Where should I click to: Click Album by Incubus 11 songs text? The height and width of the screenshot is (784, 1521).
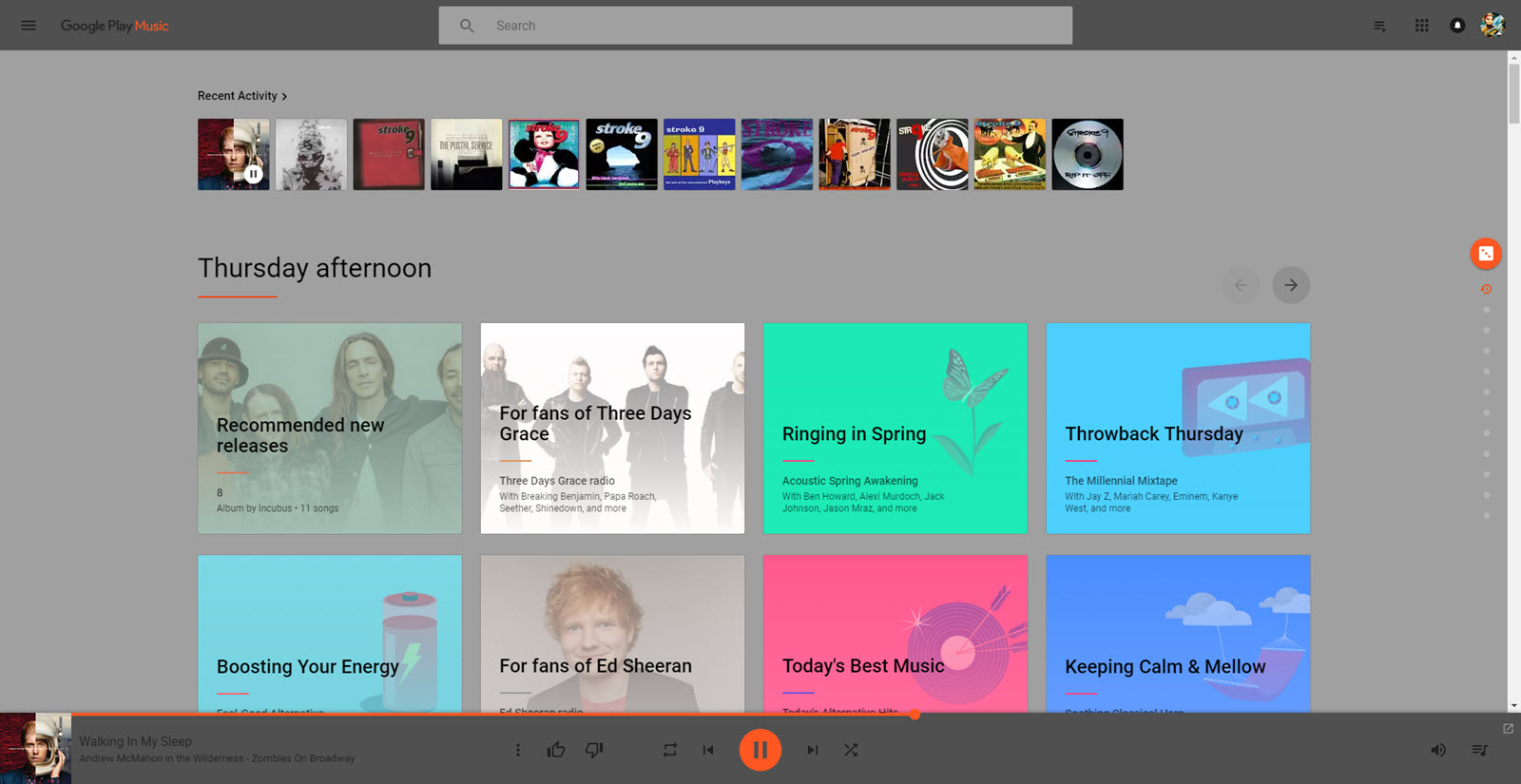pyautogui.click(x=278, y=508)
